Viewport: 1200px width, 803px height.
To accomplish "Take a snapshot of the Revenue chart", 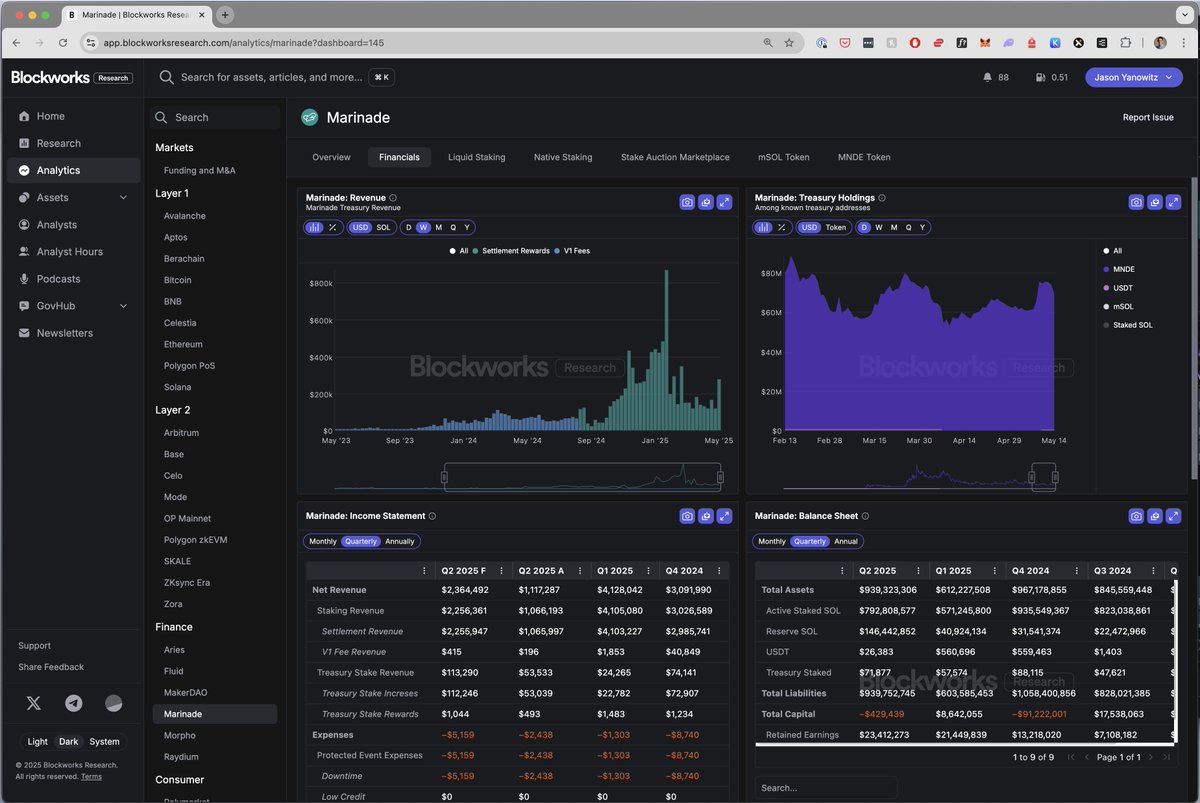I will point(687,202).
